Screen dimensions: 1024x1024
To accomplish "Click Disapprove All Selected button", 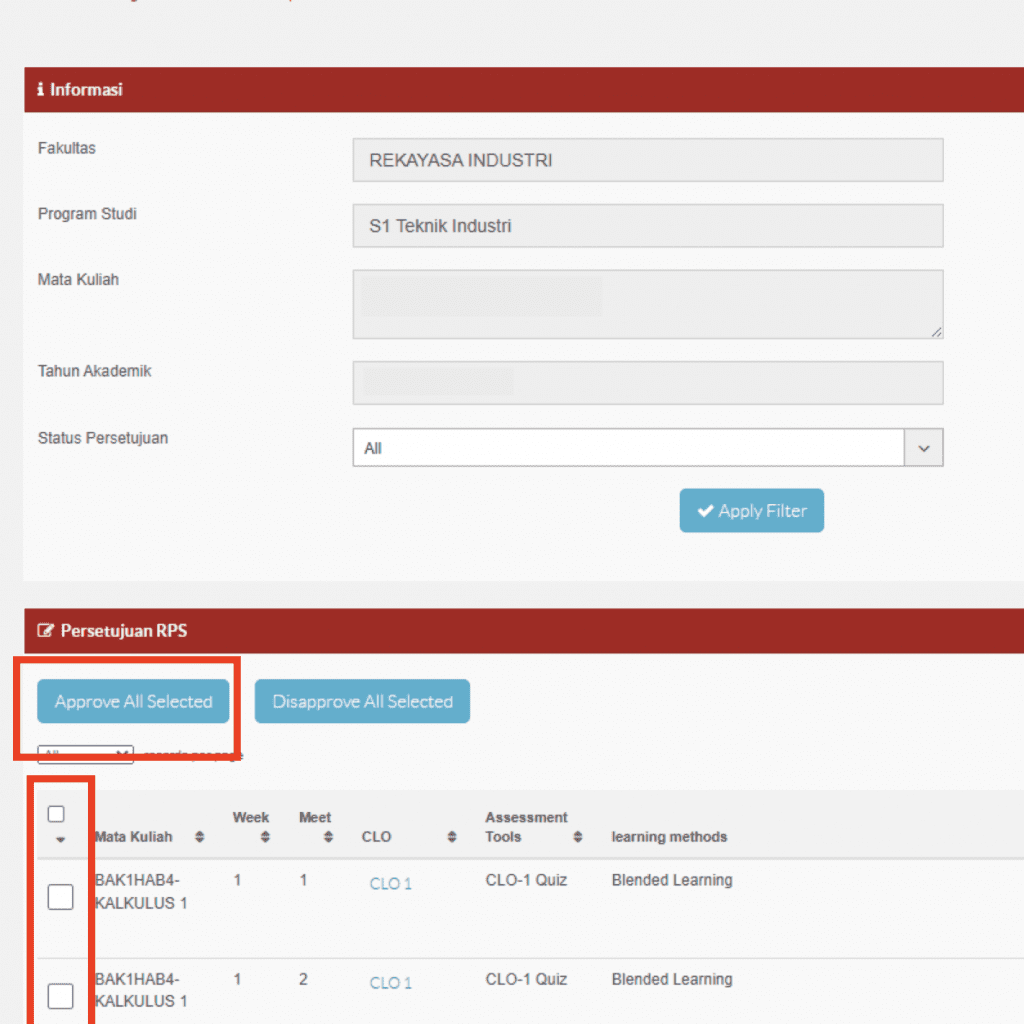I will (362, 702).
